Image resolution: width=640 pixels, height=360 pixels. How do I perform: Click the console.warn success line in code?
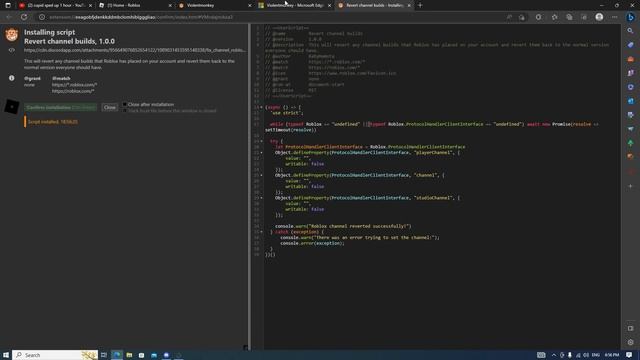click(x=343, y=226)
